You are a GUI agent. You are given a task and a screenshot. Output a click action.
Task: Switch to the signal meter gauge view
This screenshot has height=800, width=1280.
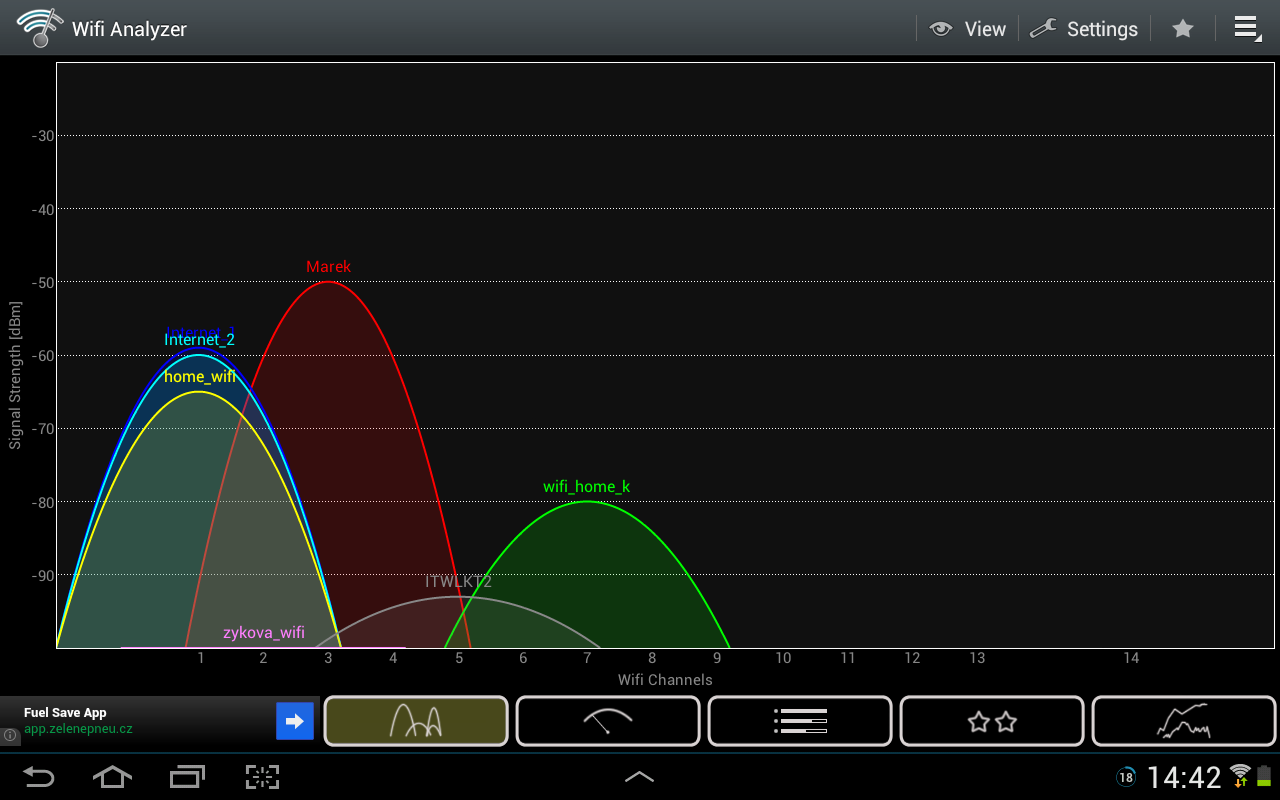pyautogui.click(x=607, y=721)
